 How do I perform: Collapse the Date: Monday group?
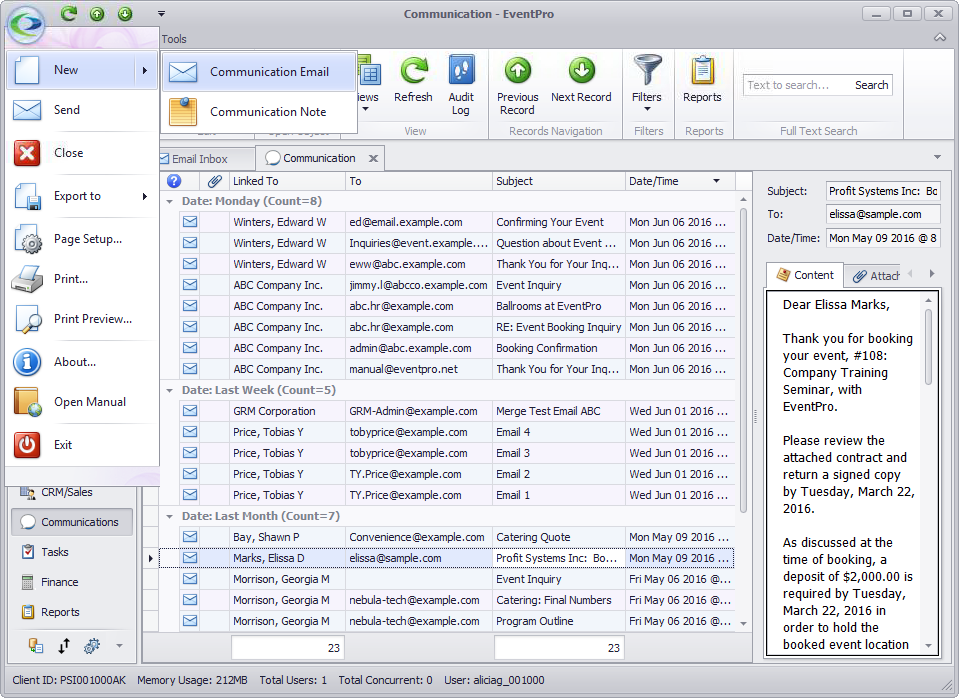169,201
